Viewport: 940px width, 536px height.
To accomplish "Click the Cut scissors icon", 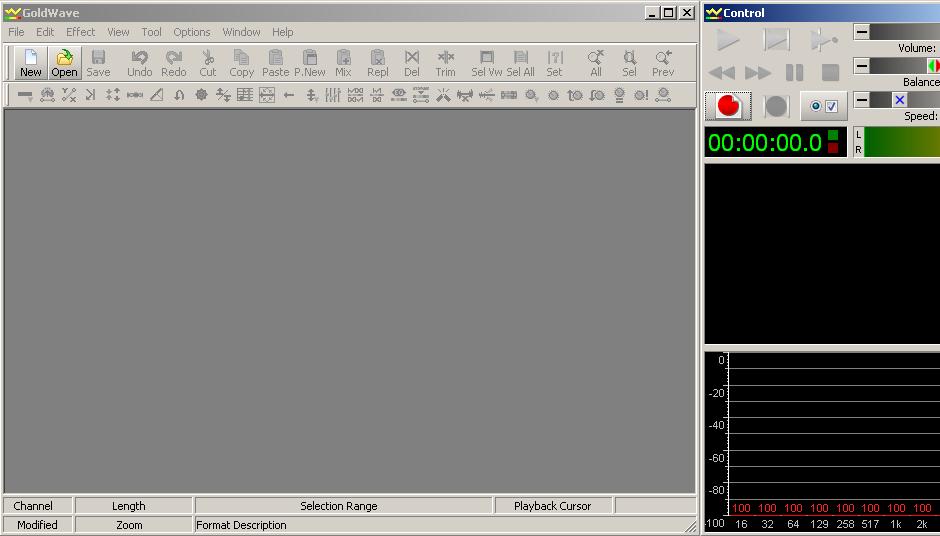I will (207, 63).
